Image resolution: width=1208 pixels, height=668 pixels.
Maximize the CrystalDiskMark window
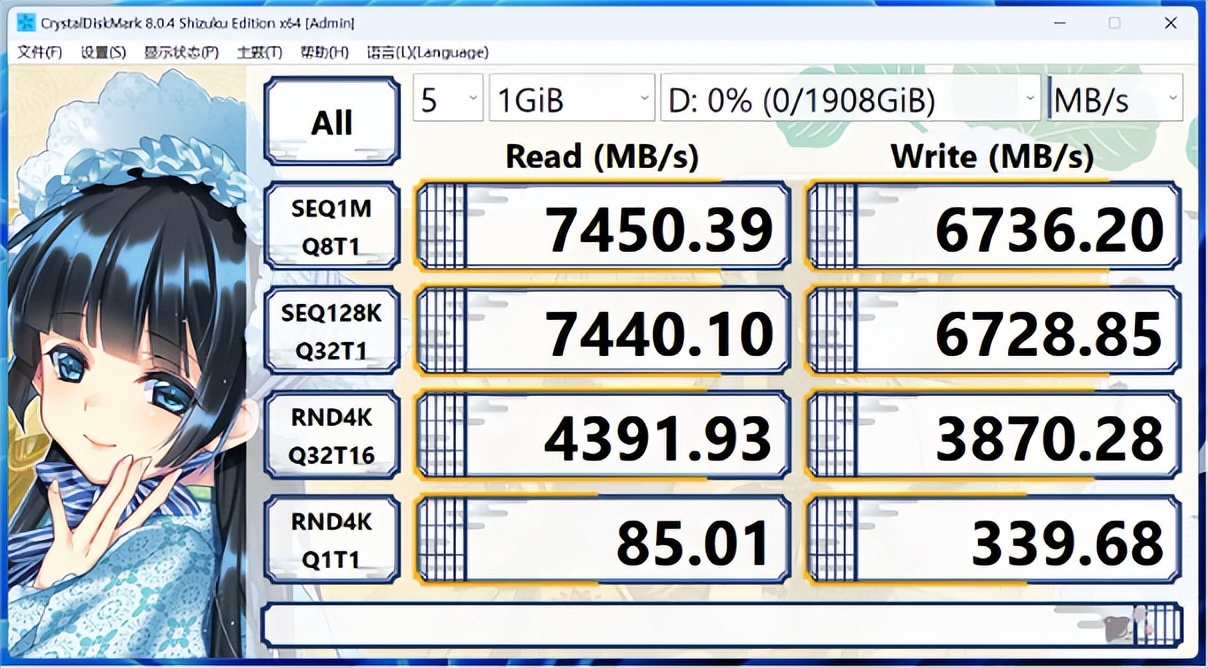coord(1114,23)
